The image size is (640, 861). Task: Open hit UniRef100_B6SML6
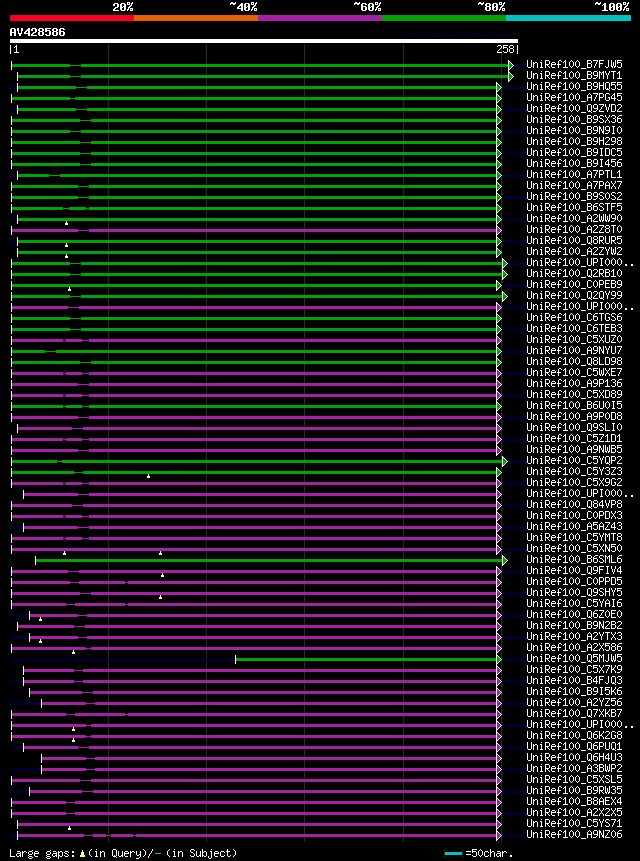pos(574,559)
